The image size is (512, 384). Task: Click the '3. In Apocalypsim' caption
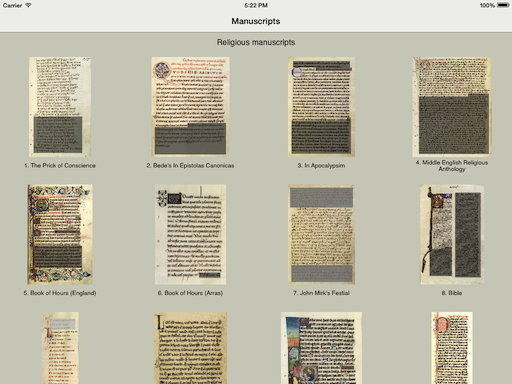[x=321, y=165]
